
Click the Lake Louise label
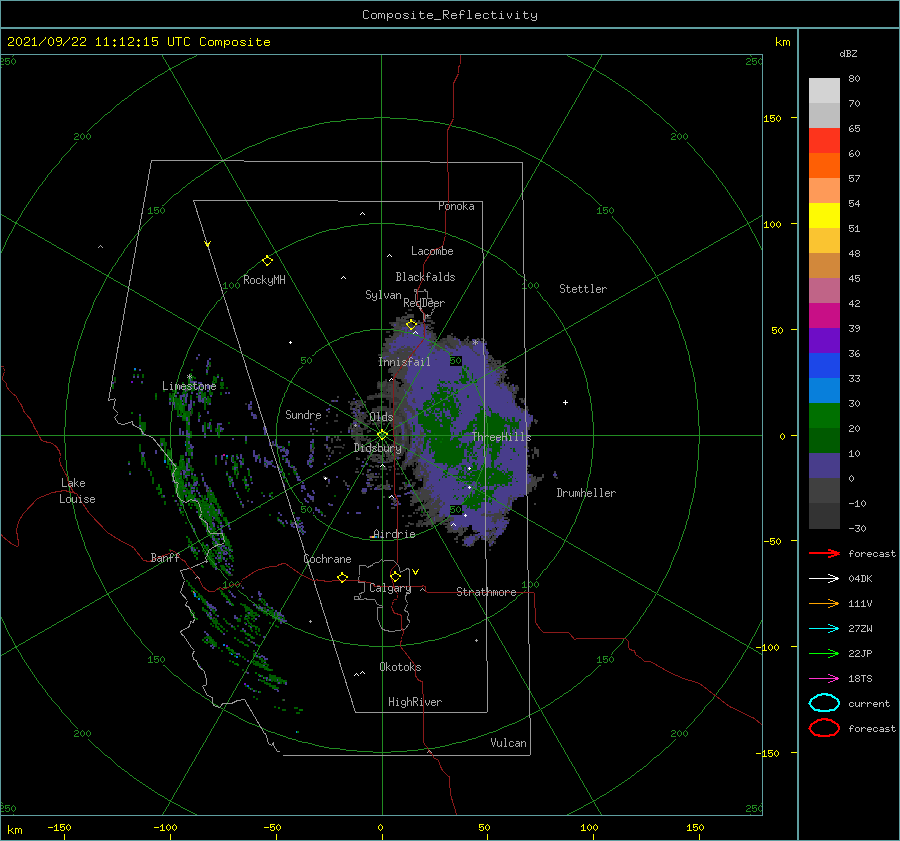click(77, 491)
